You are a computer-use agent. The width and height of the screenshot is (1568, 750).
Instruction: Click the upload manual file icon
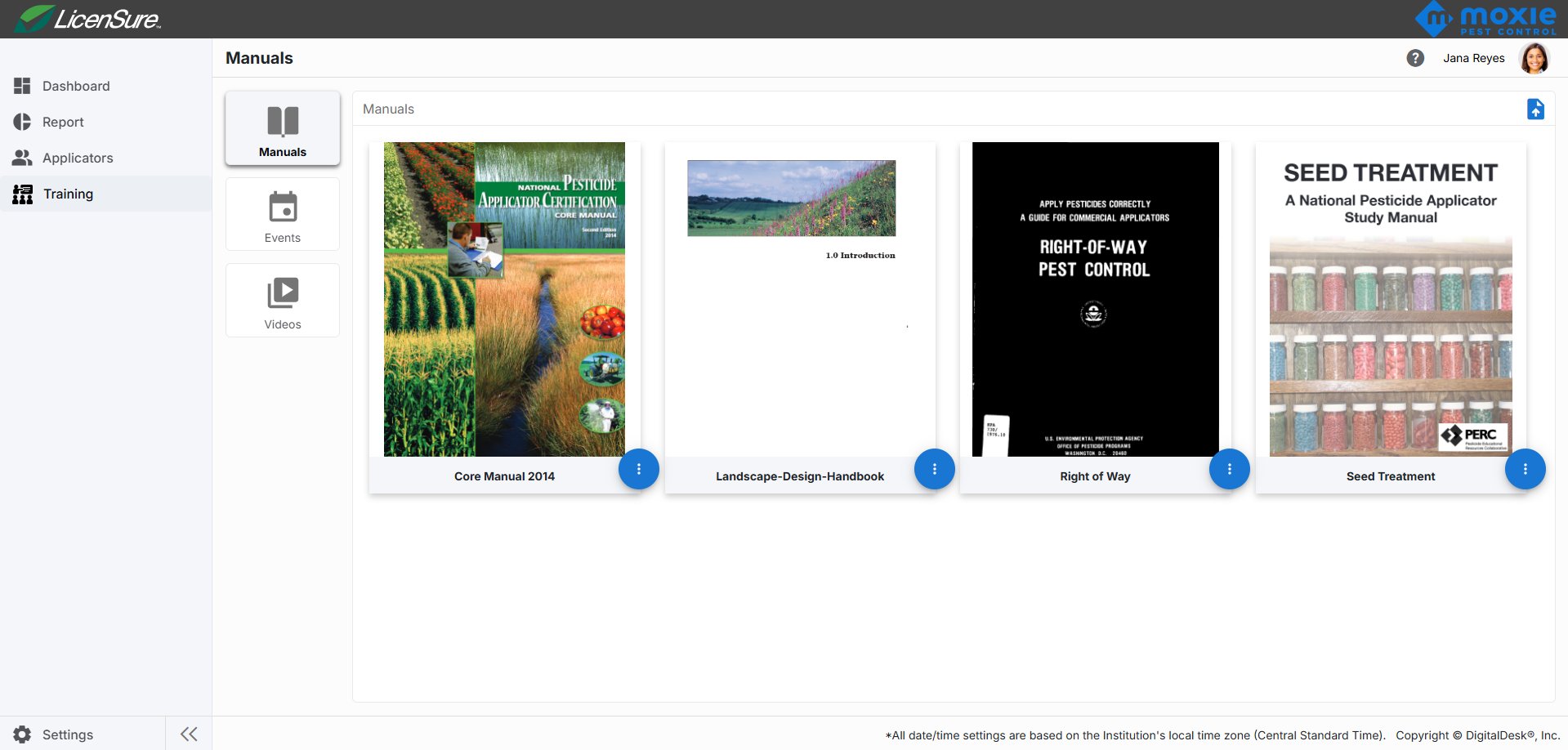[x=1535, y=109]
